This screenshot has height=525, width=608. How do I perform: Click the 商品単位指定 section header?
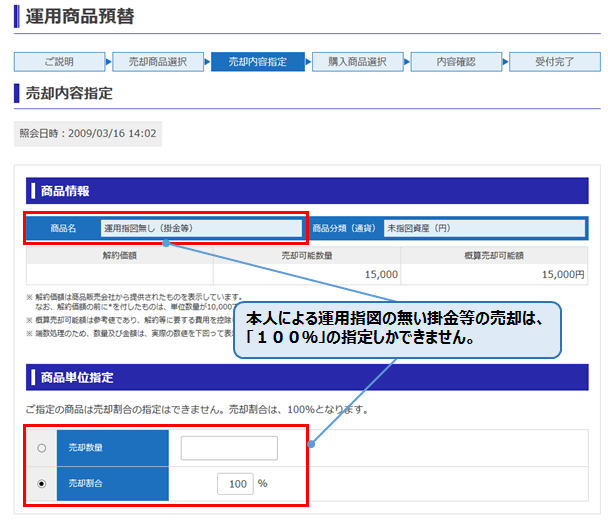[x=307, y=377]
